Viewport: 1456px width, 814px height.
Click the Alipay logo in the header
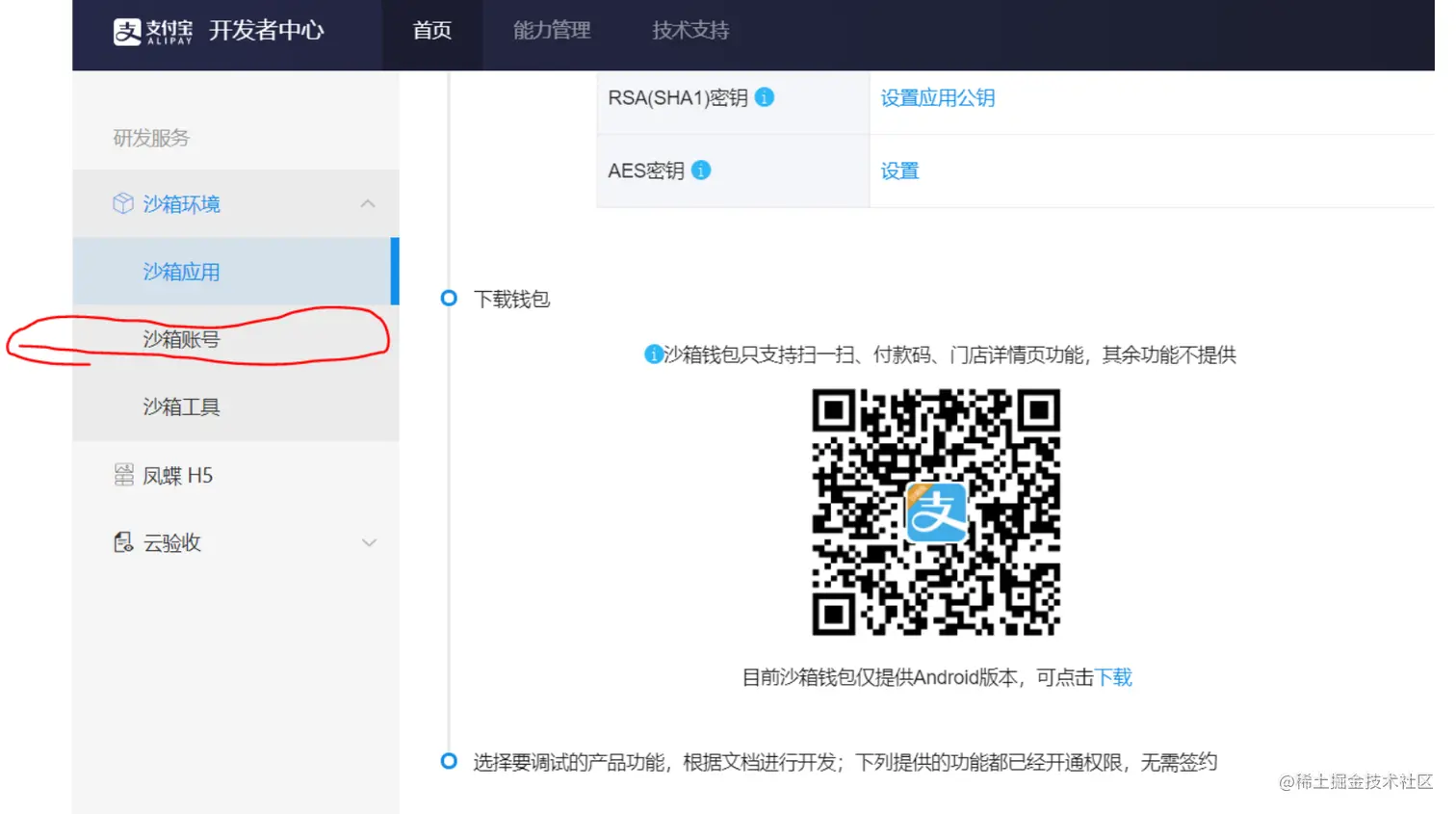point(152,31)
